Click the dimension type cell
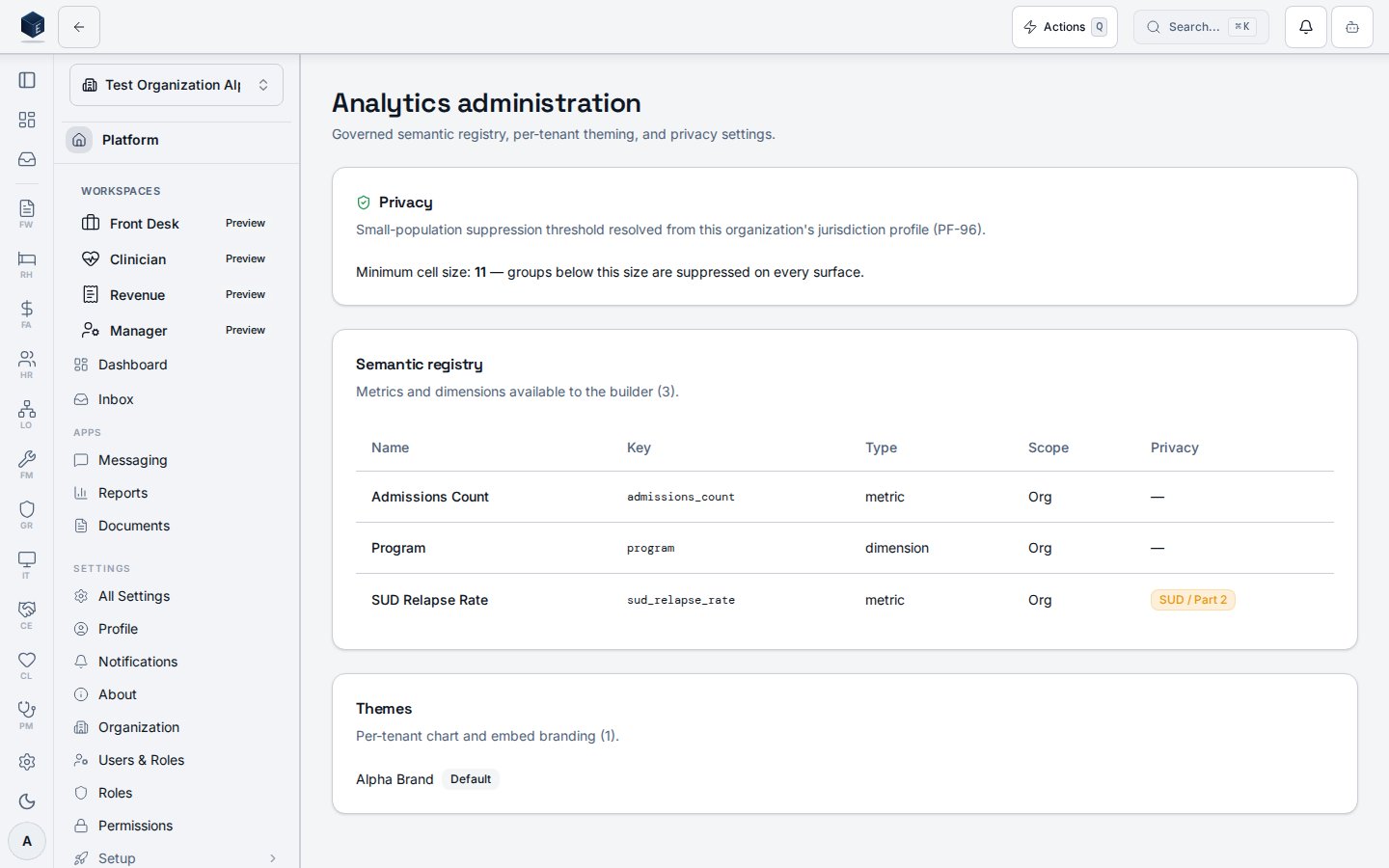This screenshot has height=868, width=1389. pyautogui.click(x=897, y=548)
